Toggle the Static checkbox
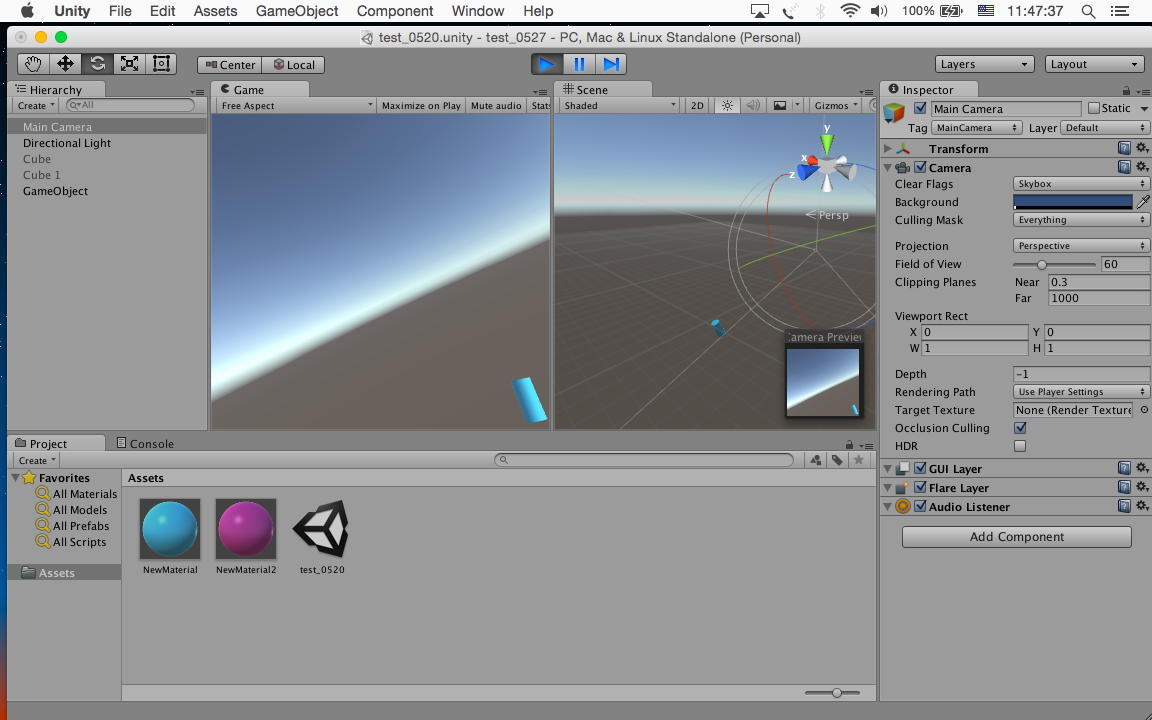The height and width of the screenshot is (720, 1152). click(1093, 108)
